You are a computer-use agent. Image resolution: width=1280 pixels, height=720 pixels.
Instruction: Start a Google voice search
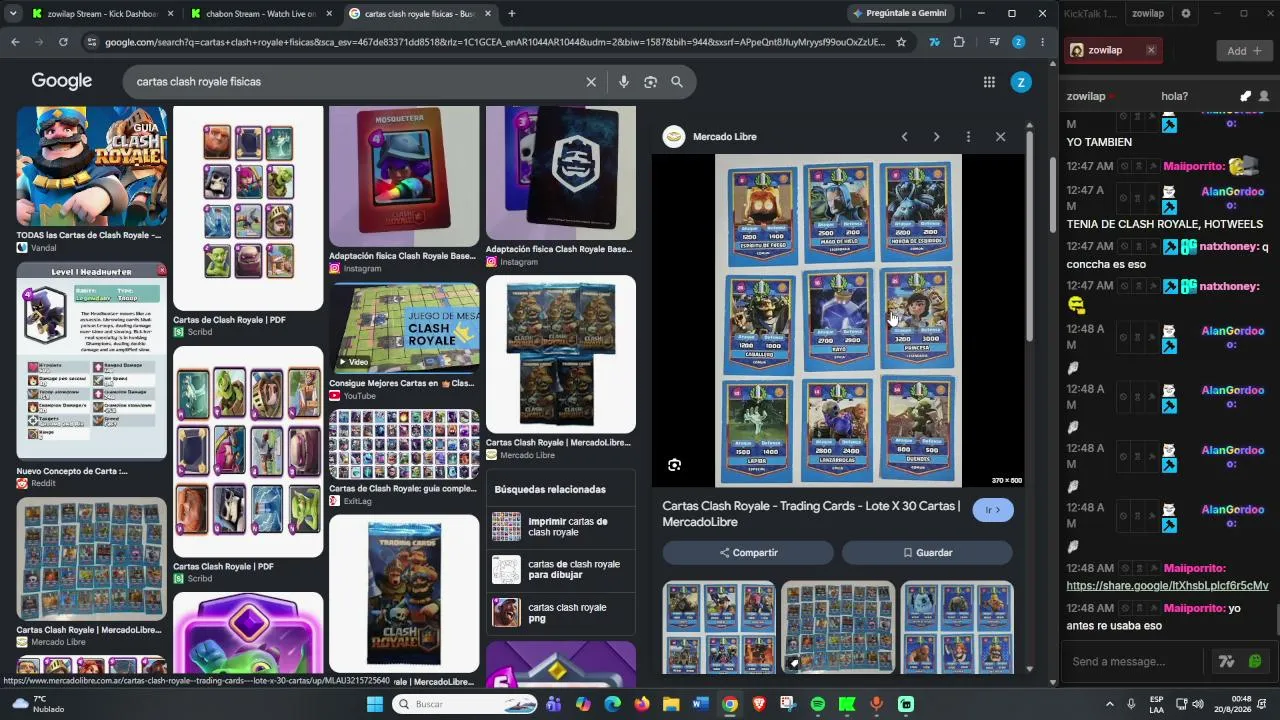[624, 82]
